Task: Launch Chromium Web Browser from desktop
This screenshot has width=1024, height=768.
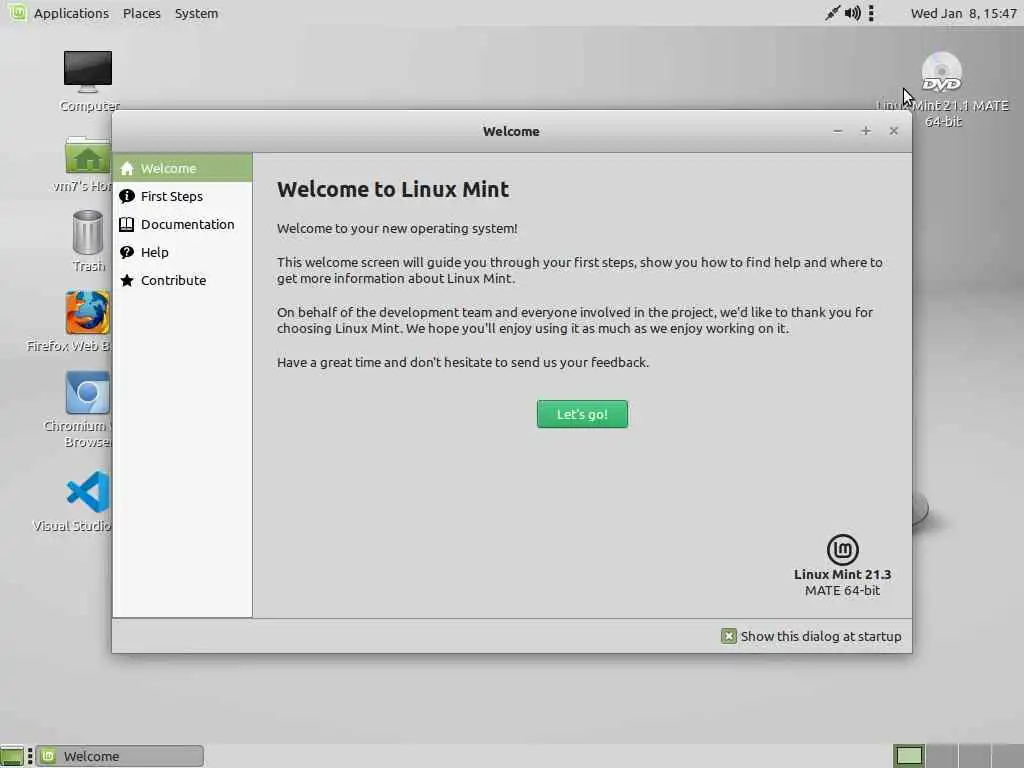Action: (x=88, y=393)
